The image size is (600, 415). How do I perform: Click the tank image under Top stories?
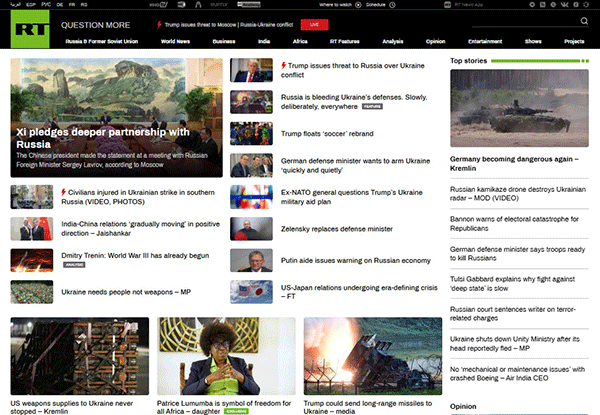[x=519, y=108]
